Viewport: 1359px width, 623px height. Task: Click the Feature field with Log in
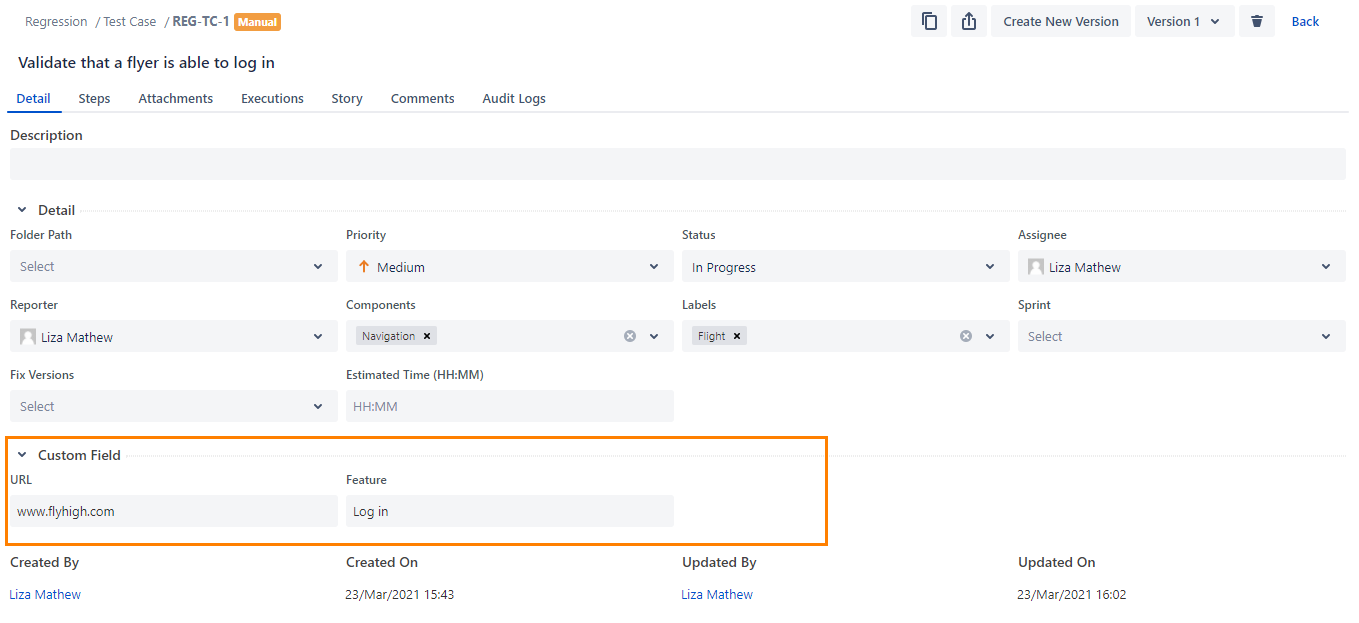(x=510, y=511)
